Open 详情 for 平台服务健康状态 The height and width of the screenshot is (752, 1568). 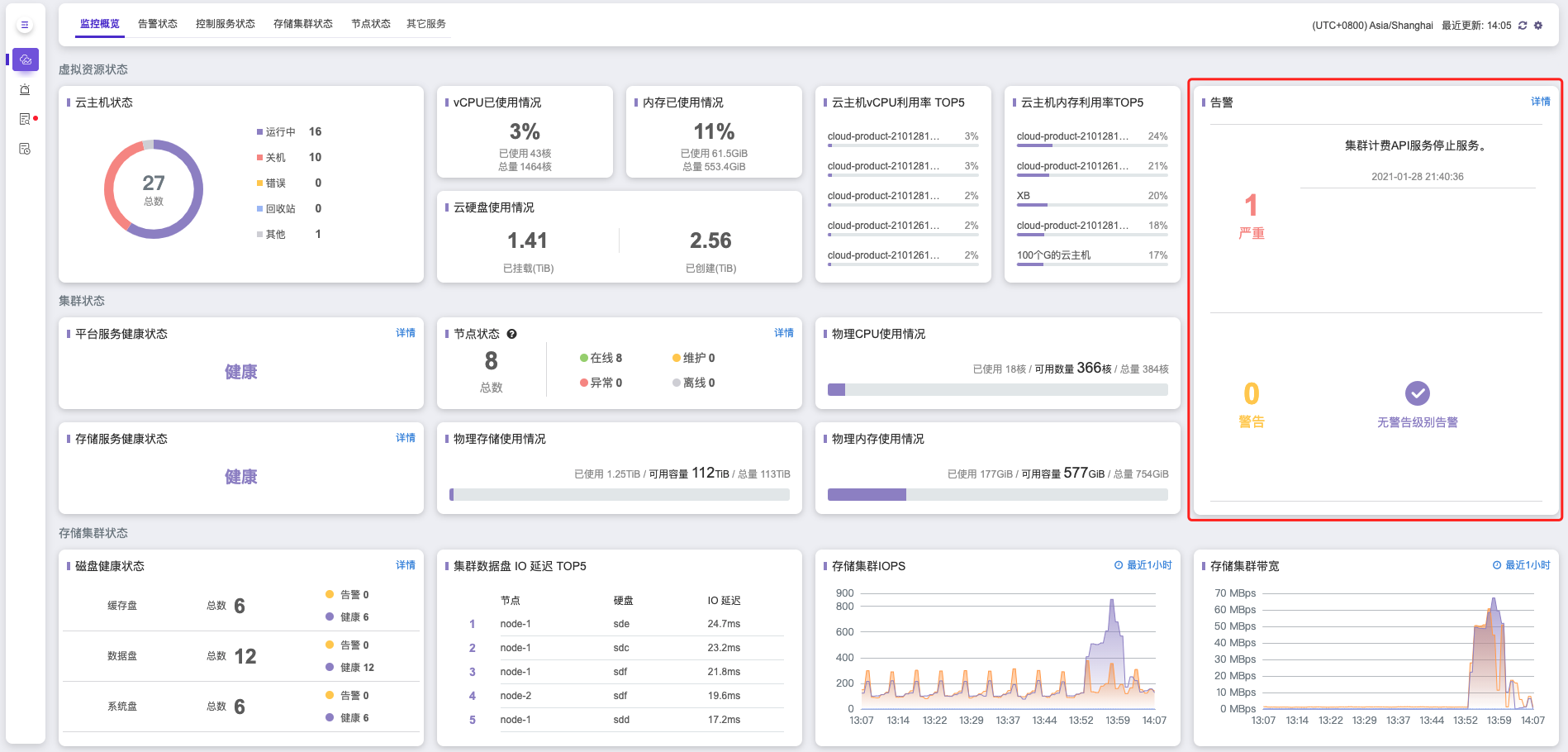pyautogui.click(x=405, y=333)
